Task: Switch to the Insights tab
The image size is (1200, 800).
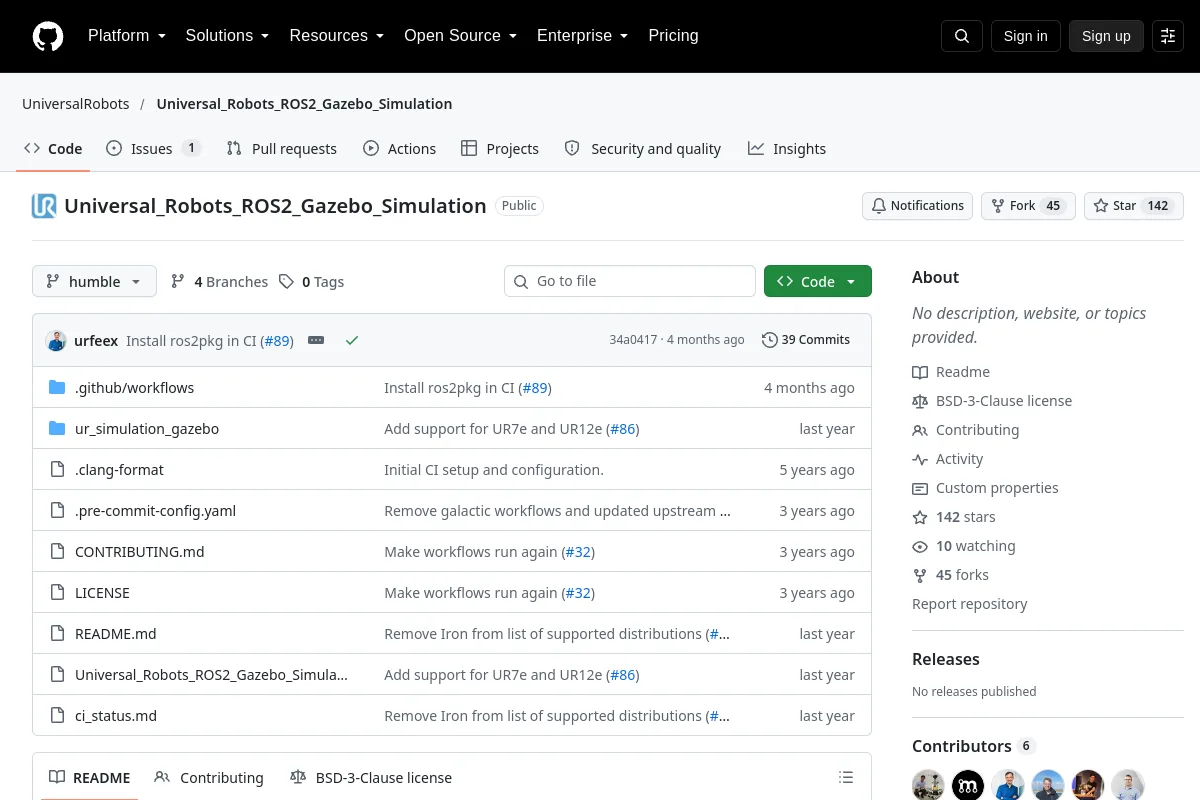Action: (787, 148)
